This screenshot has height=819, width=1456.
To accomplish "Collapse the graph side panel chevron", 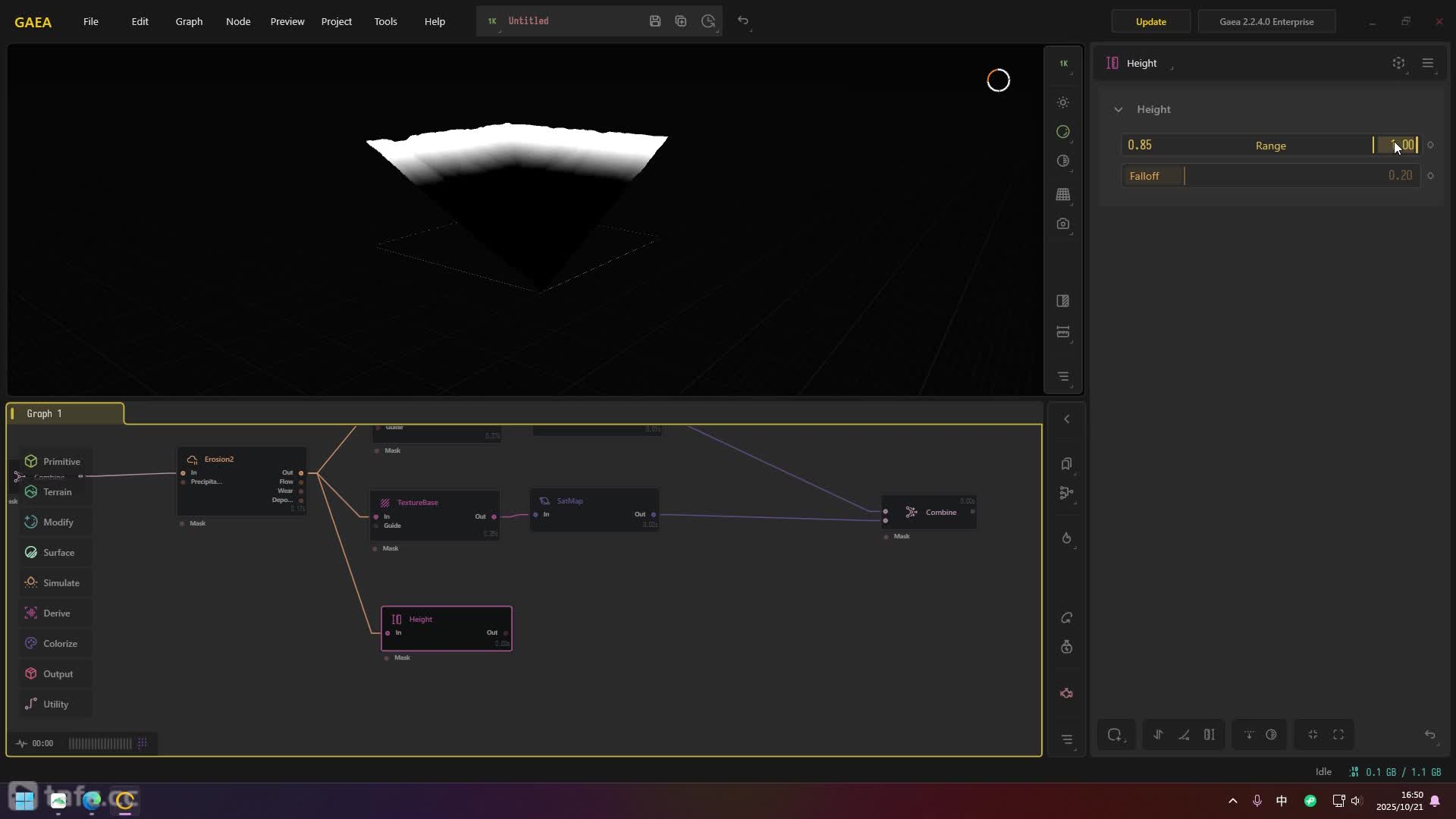I will [x=1067, y=419].
